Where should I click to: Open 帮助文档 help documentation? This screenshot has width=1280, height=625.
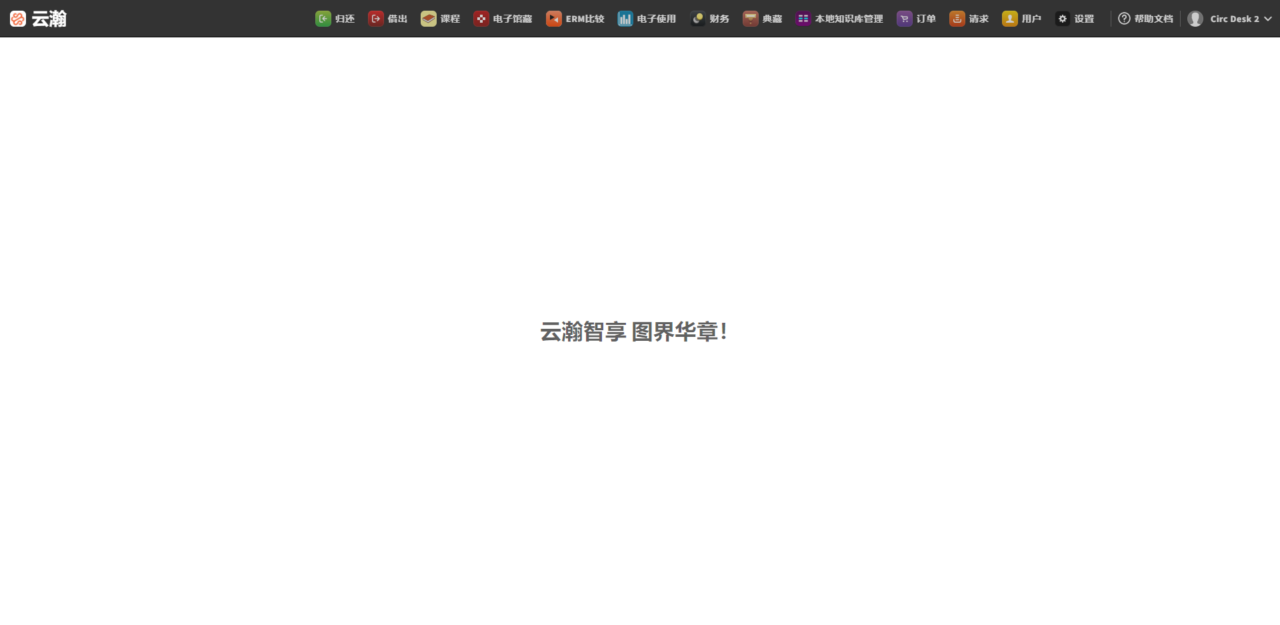click(1145, 18)
